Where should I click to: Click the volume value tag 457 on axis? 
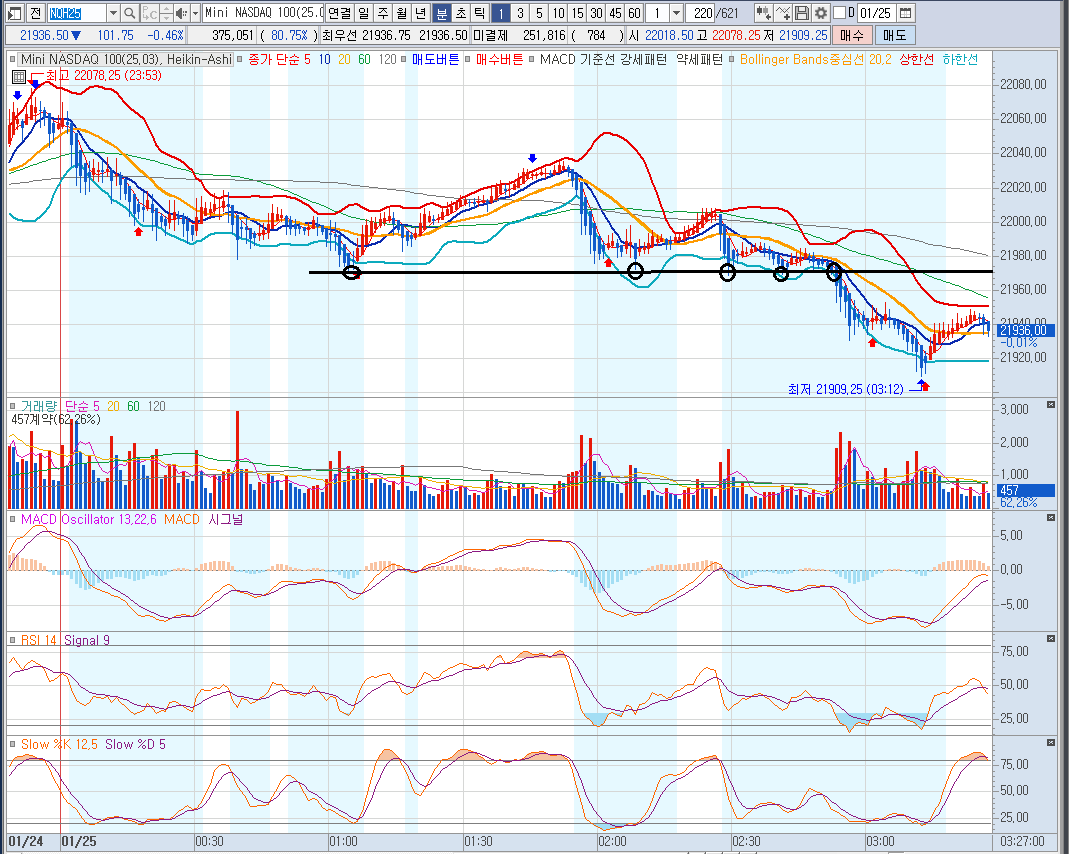pos(1025,490)
